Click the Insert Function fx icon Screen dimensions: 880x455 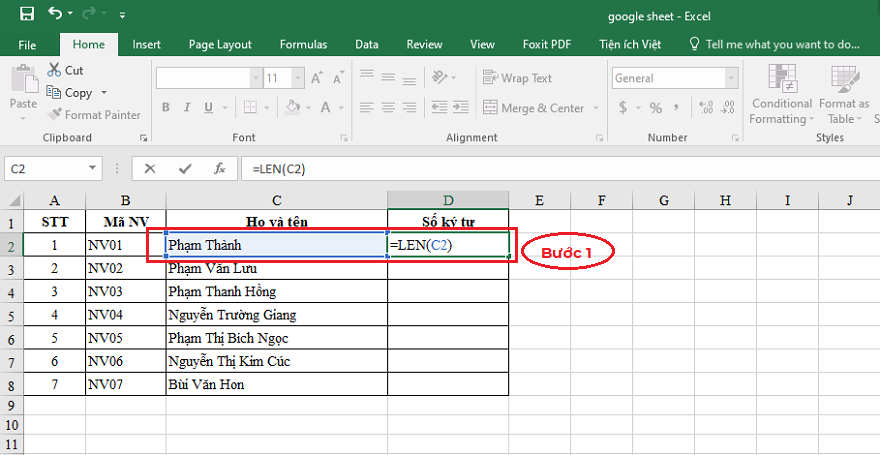point(219,169)
